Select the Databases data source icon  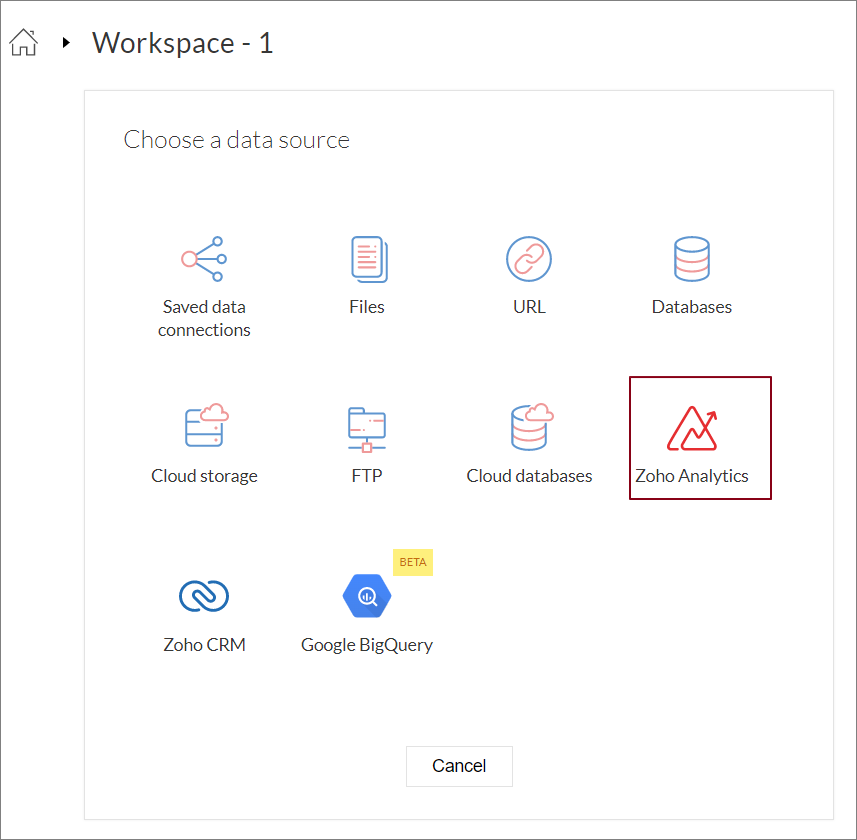pyautogui.click(x=691, y=259)
